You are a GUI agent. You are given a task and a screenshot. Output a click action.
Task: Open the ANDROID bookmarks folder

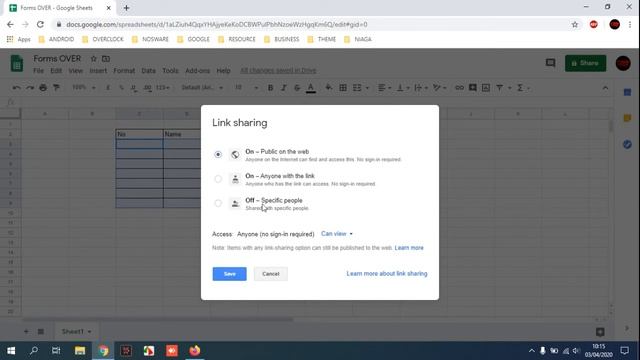(56, 39)
